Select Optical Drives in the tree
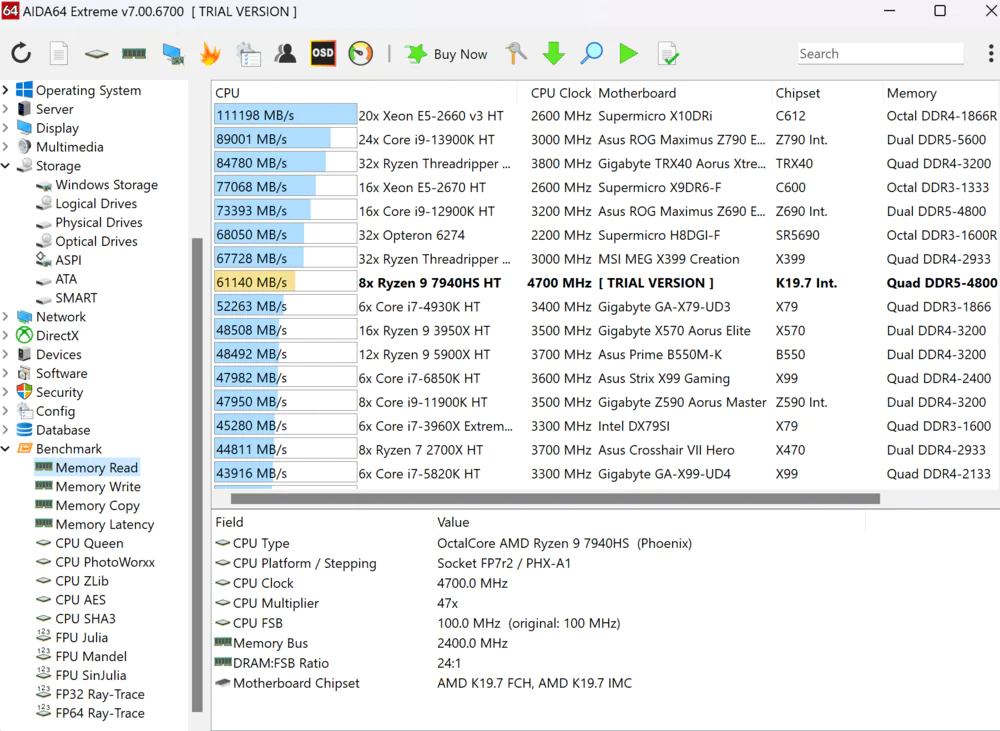 click(87, 241)
